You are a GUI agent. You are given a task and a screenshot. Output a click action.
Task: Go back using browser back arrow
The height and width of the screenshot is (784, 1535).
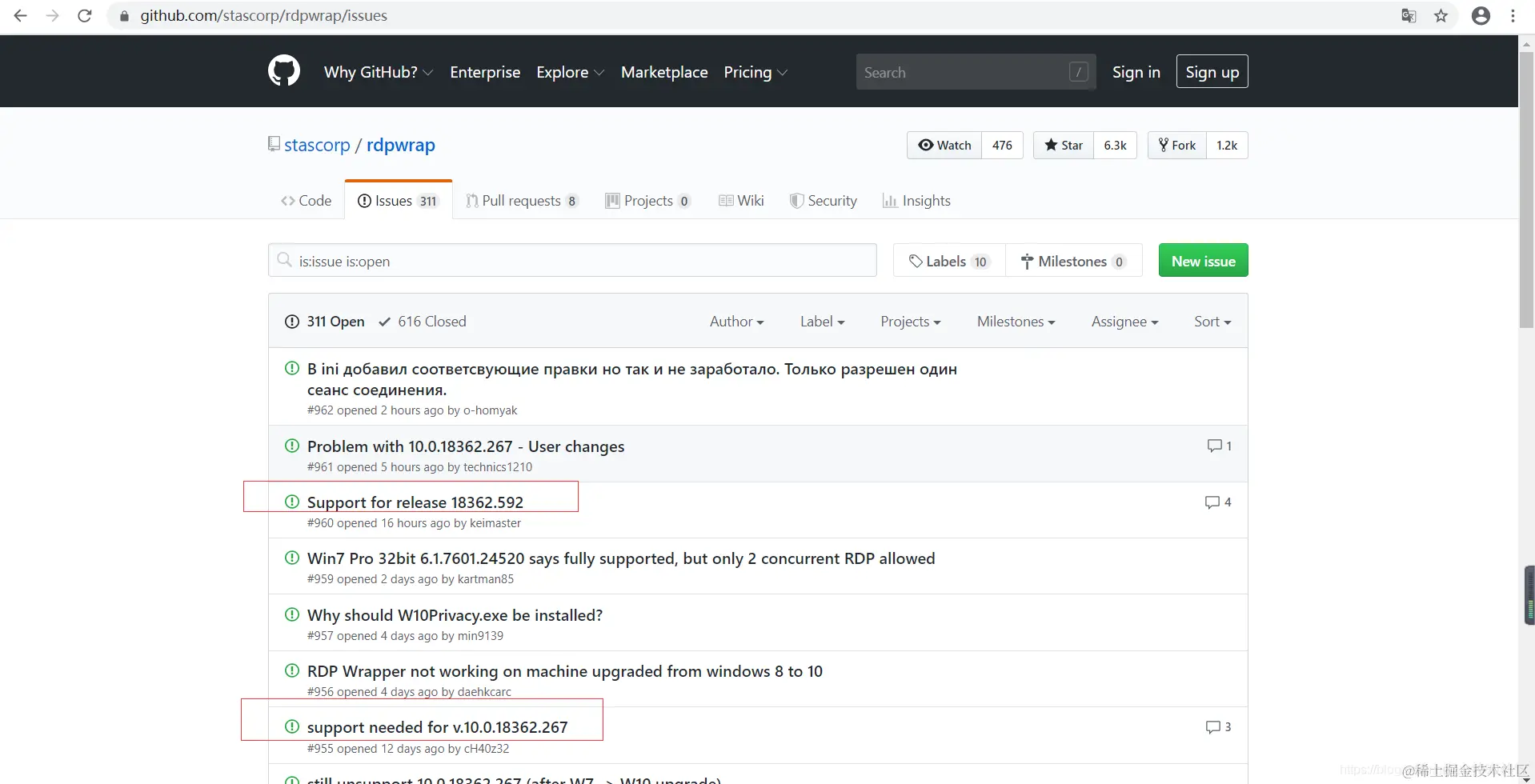click(x=21, y=15)
